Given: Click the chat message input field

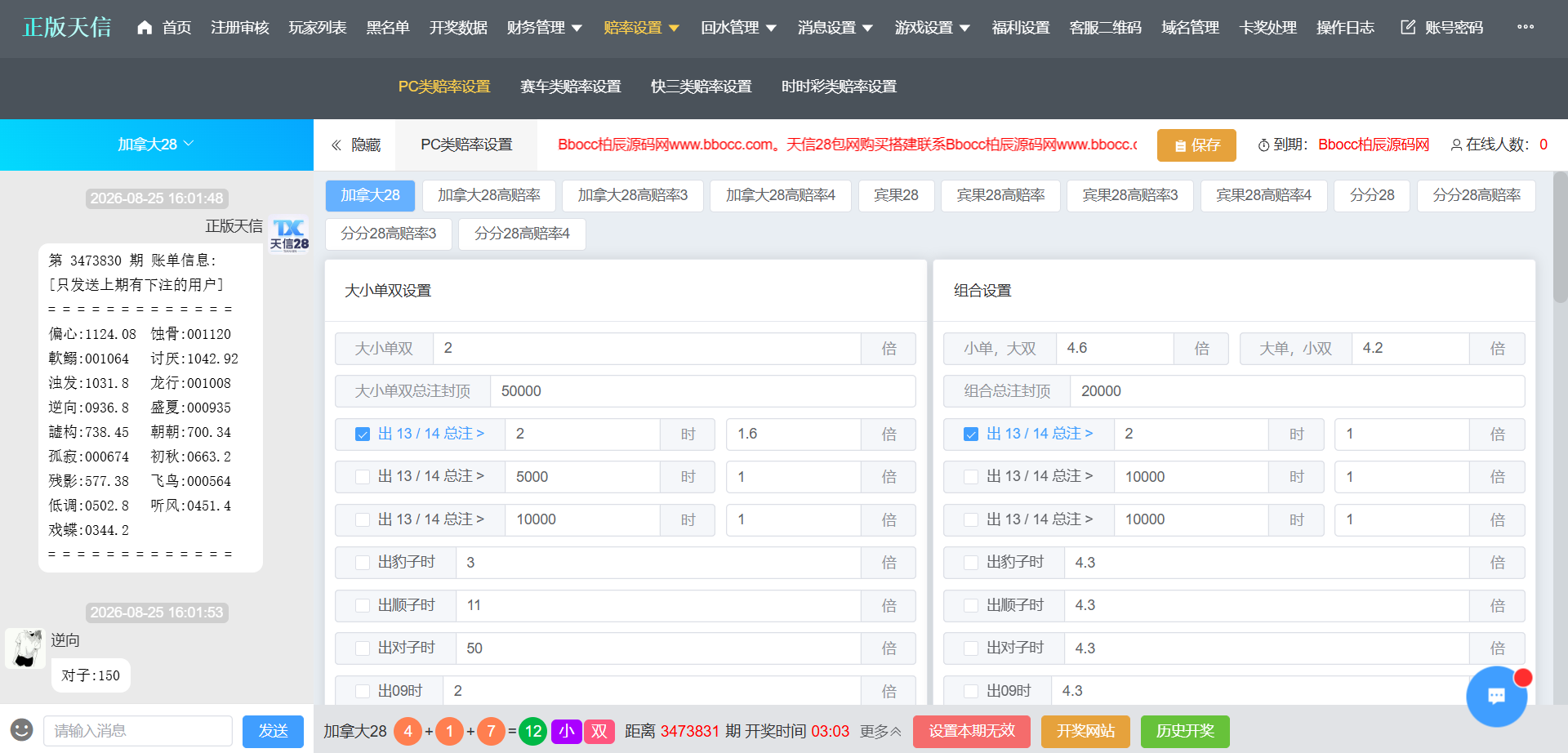Looking at the screenshot, I should pyautogui.click(x=138, y=731).
